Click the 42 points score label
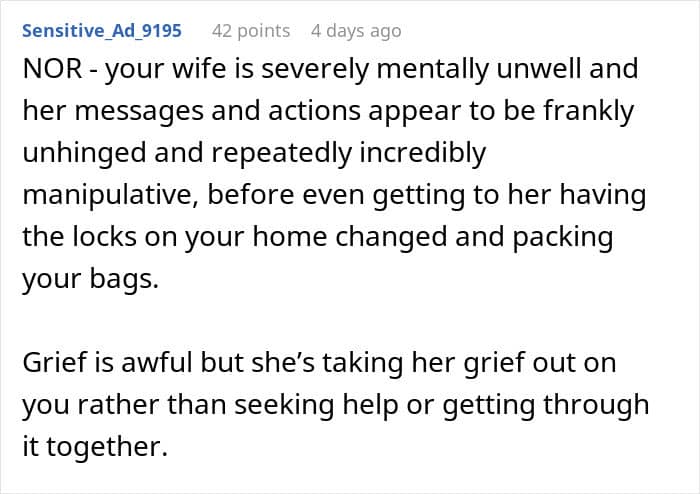The image size is (700, 494). (251, 31)
